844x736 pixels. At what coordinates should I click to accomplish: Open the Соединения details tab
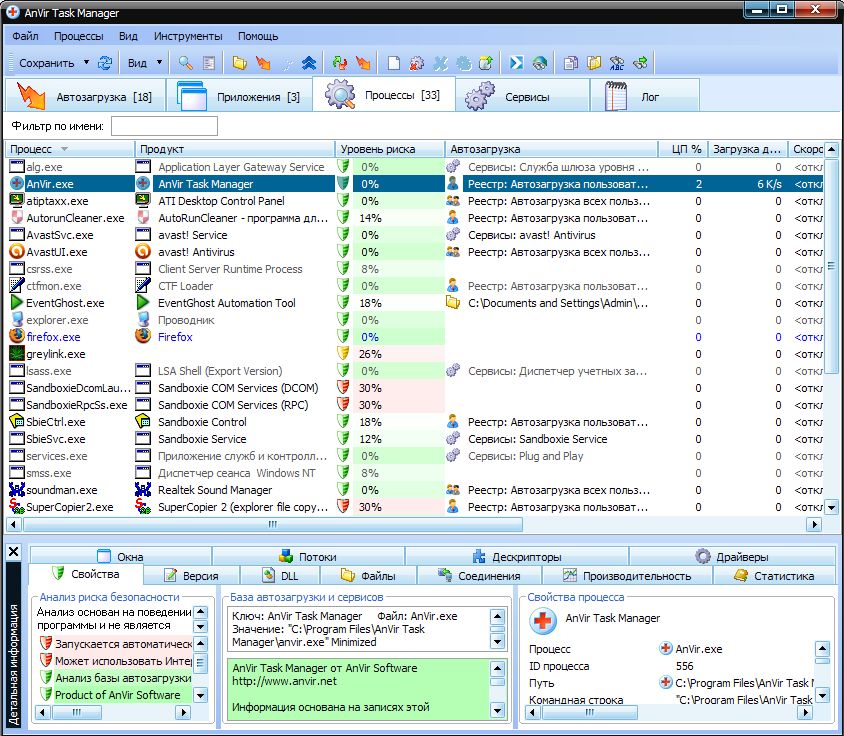tap(479, 576)
